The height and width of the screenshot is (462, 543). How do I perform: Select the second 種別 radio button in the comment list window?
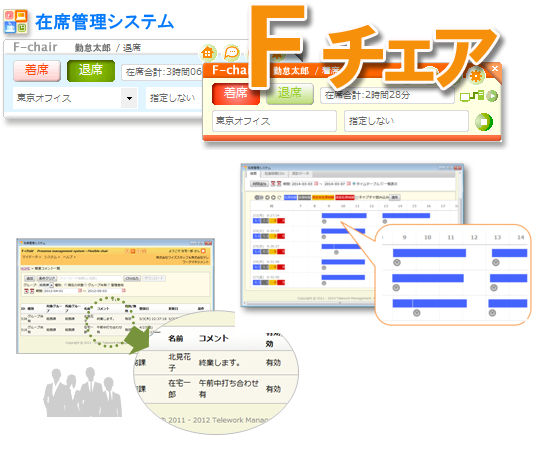(86, 285)
